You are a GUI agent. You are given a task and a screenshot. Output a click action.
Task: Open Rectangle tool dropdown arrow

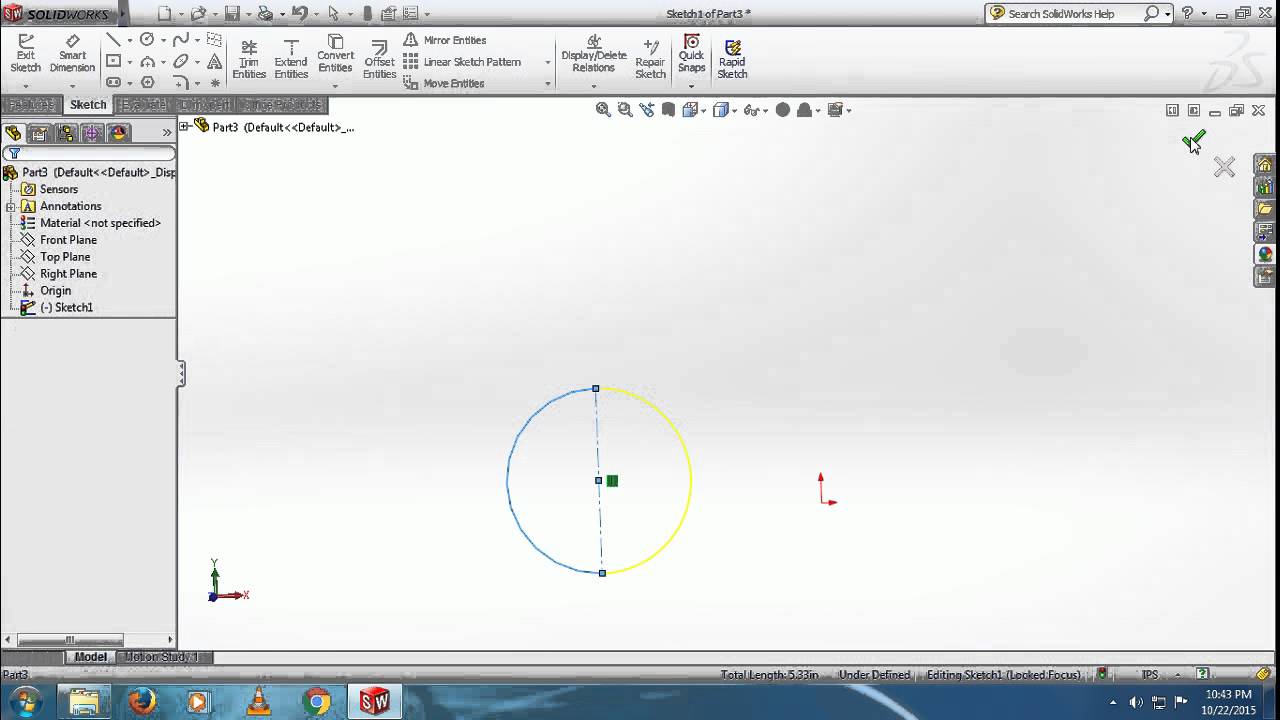click(130, 62)
